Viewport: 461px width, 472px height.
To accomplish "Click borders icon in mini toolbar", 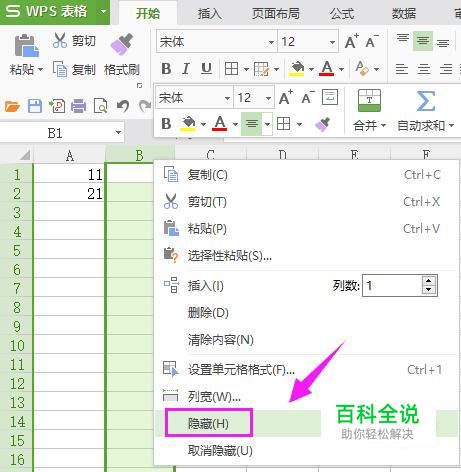I will [284, 124].
